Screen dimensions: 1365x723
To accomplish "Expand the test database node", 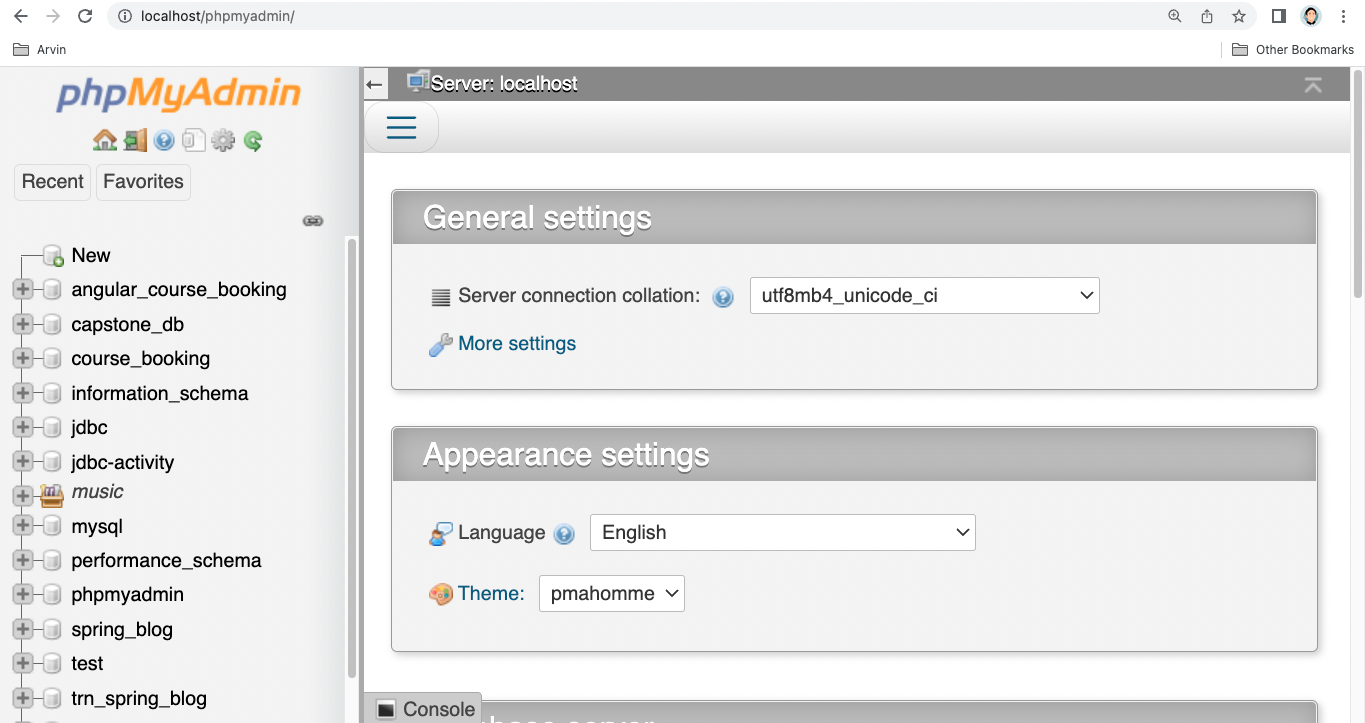I will click(22, 664).
